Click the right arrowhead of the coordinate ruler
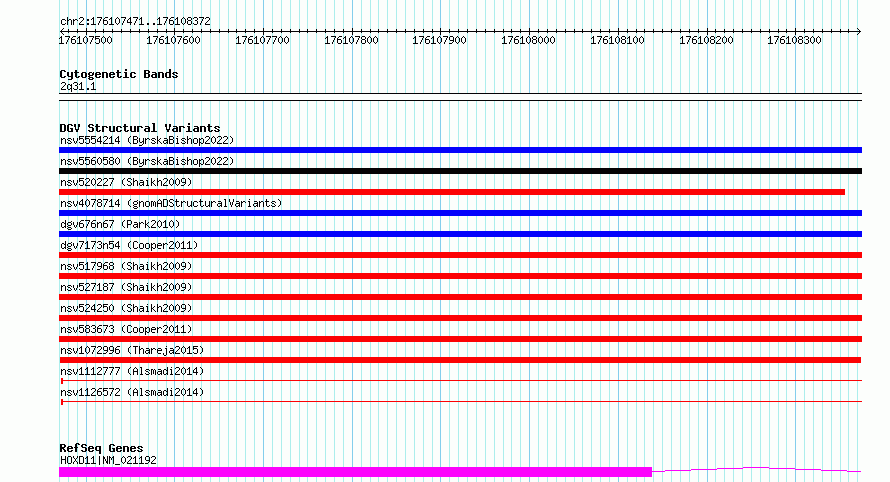This screenshot has height=482, width=890. (x=859, y=31)
